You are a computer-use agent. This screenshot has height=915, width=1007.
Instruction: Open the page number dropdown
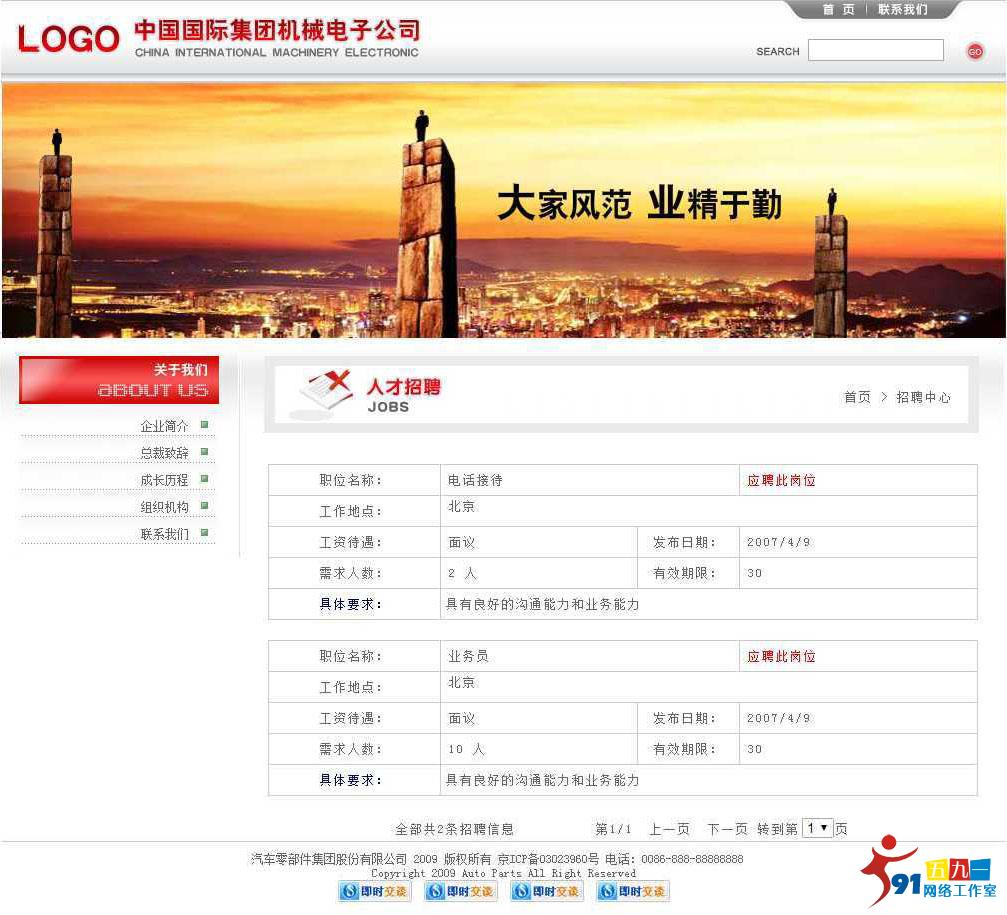pyautogui.click(x=817, y=828)
